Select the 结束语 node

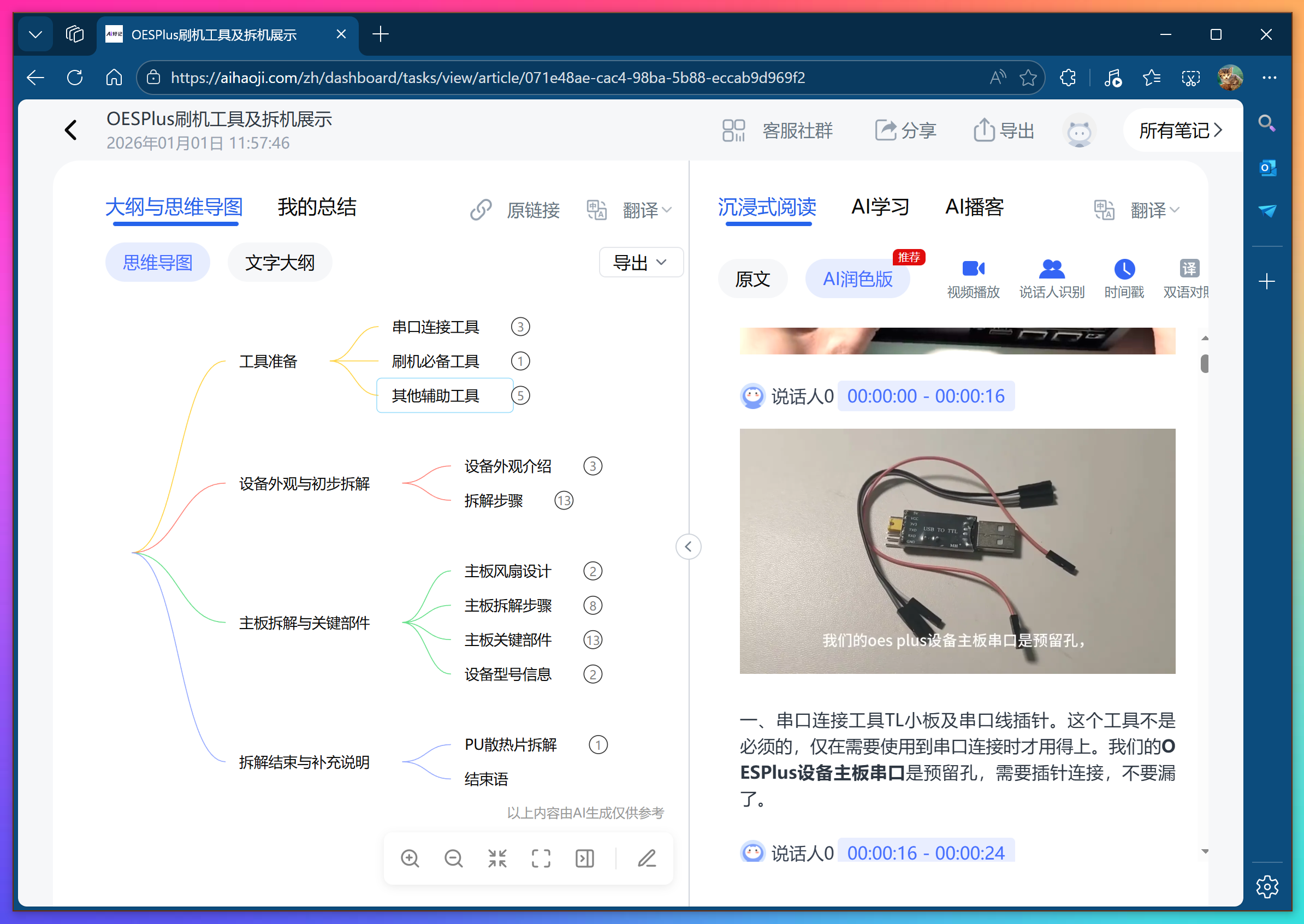click(486, 779)
